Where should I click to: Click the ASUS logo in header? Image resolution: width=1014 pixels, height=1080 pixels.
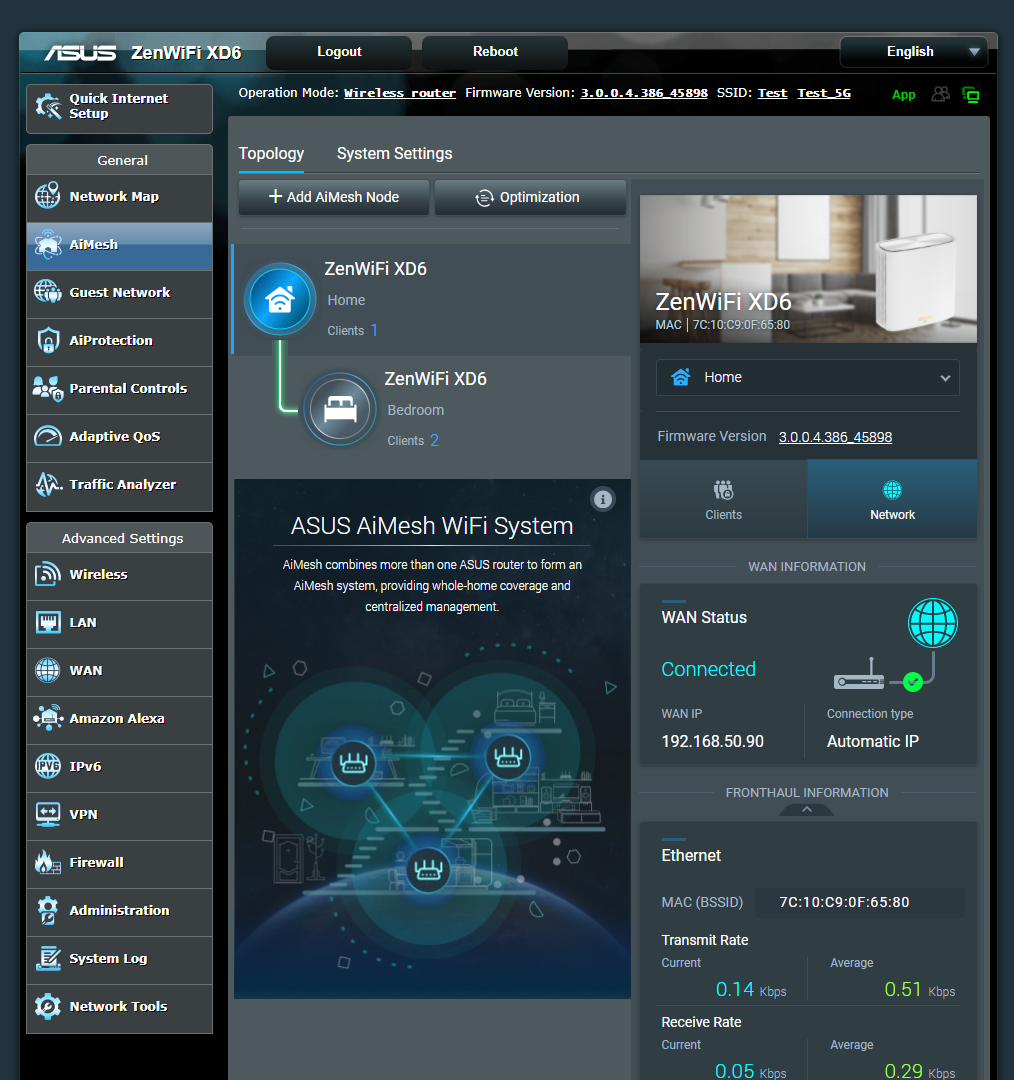click(81, 53)
